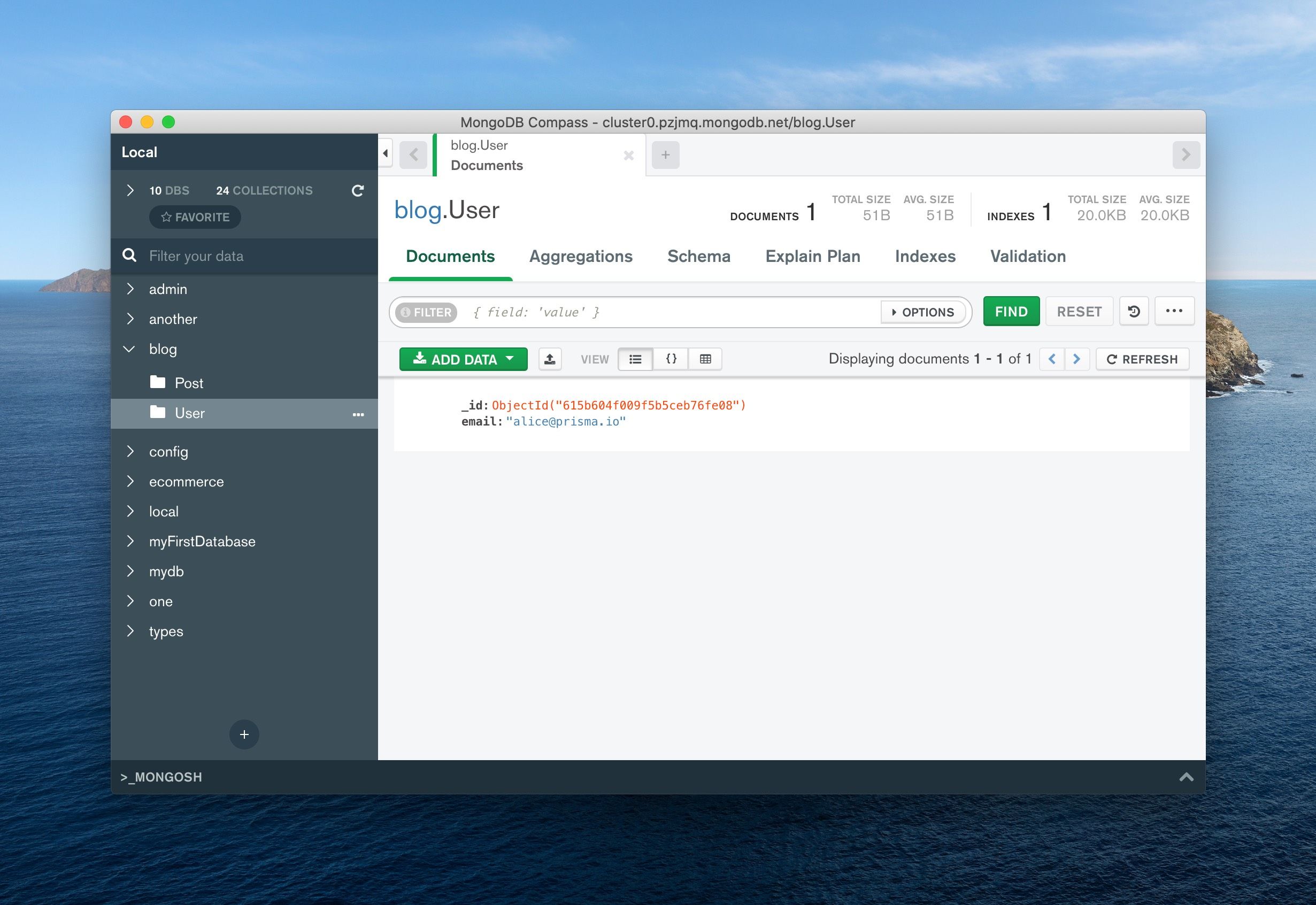Click the User collection ellipsis menu
The image size is (1316, 905).
click(358, 413)
